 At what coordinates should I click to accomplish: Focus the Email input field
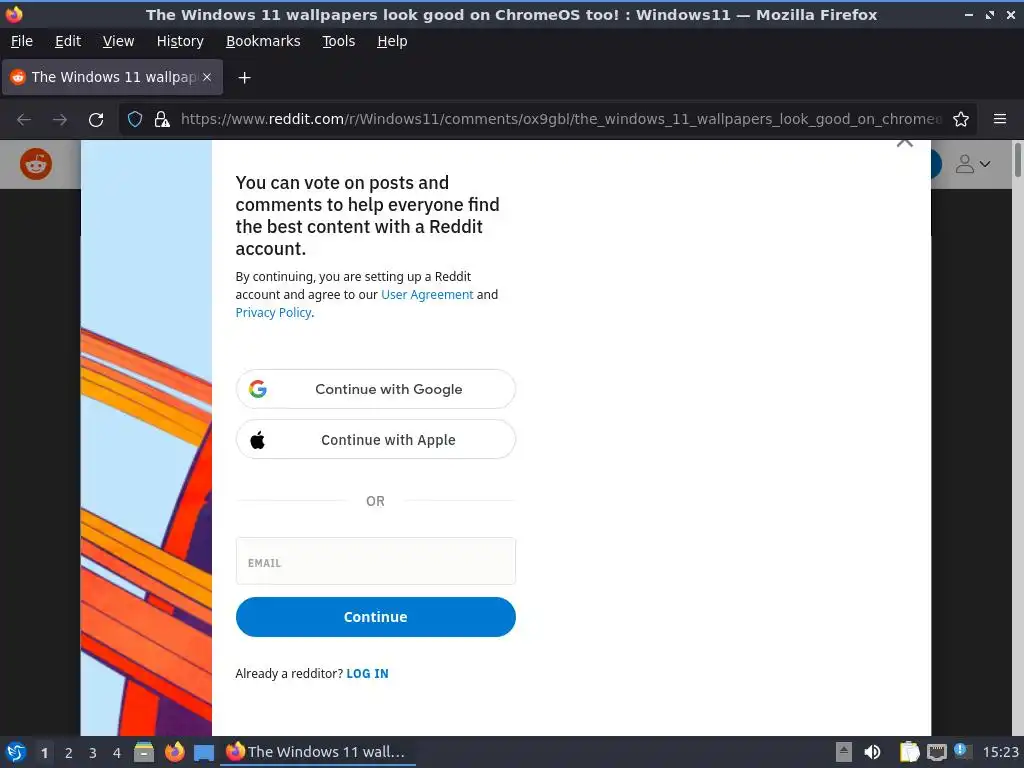[376, 561]
